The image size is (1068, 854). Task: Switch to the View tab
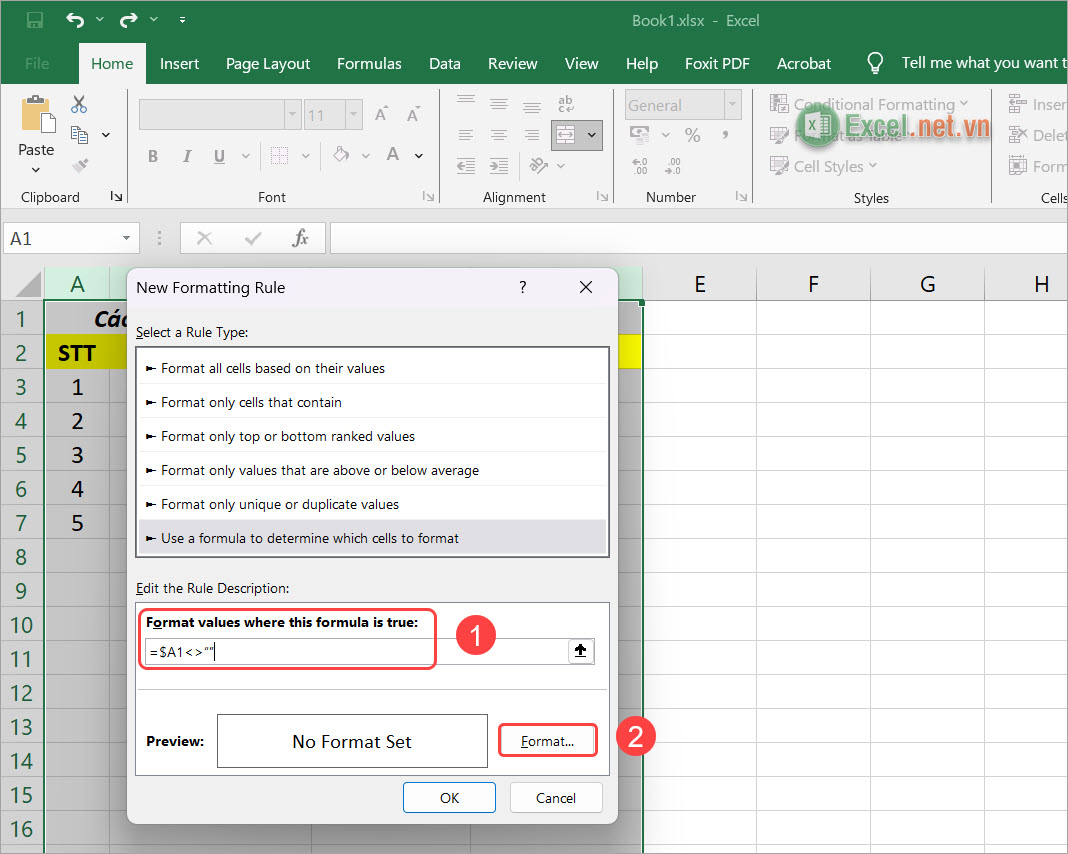(x=582, y=63)
